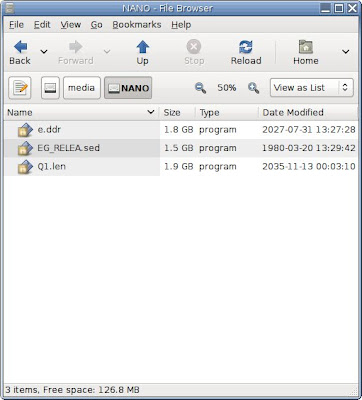
Task: Open the View menu
Action: 71,25
